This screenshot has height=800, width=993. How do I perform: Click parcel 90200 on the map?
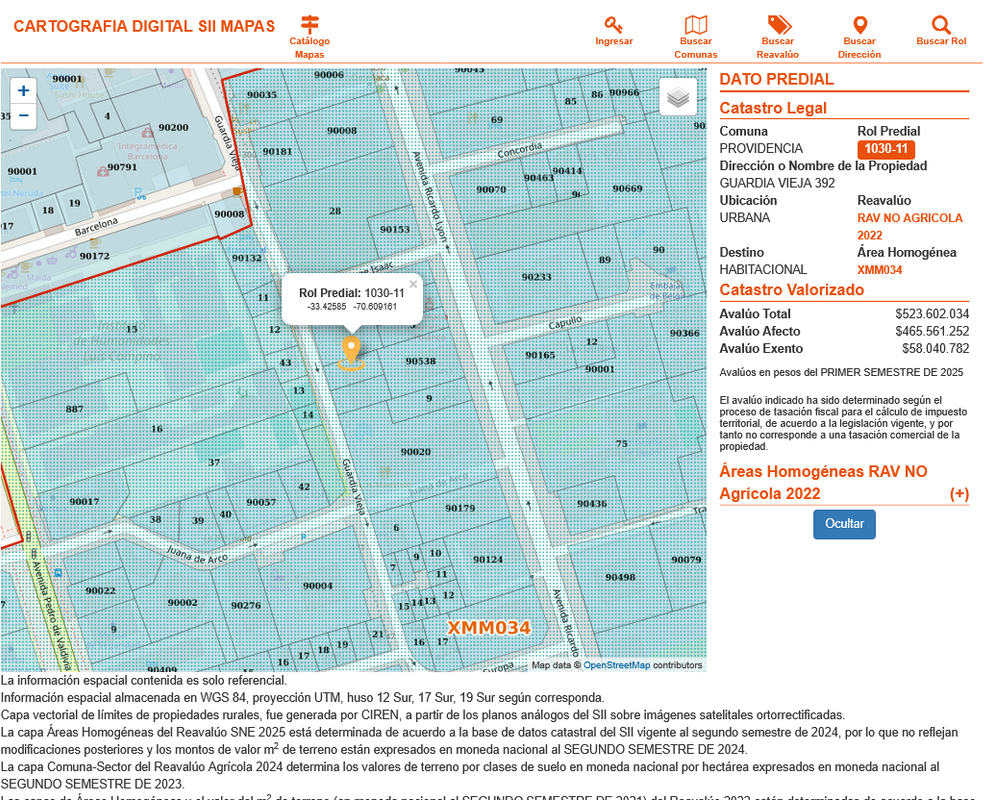(x=174, y=127)
